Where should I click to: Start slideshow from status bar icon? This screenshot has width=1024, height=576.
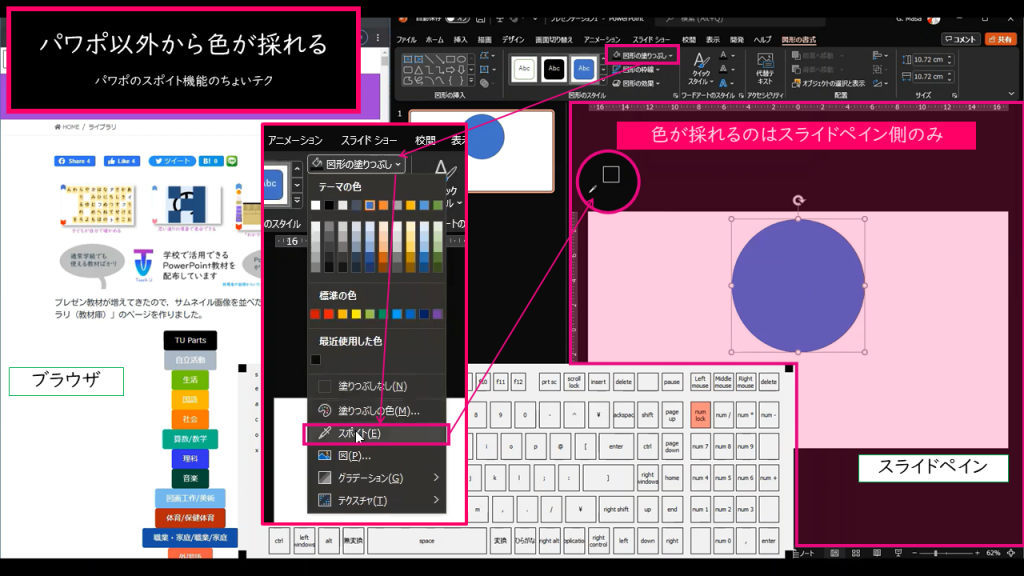pyautogui.click(x=898, y=553)
